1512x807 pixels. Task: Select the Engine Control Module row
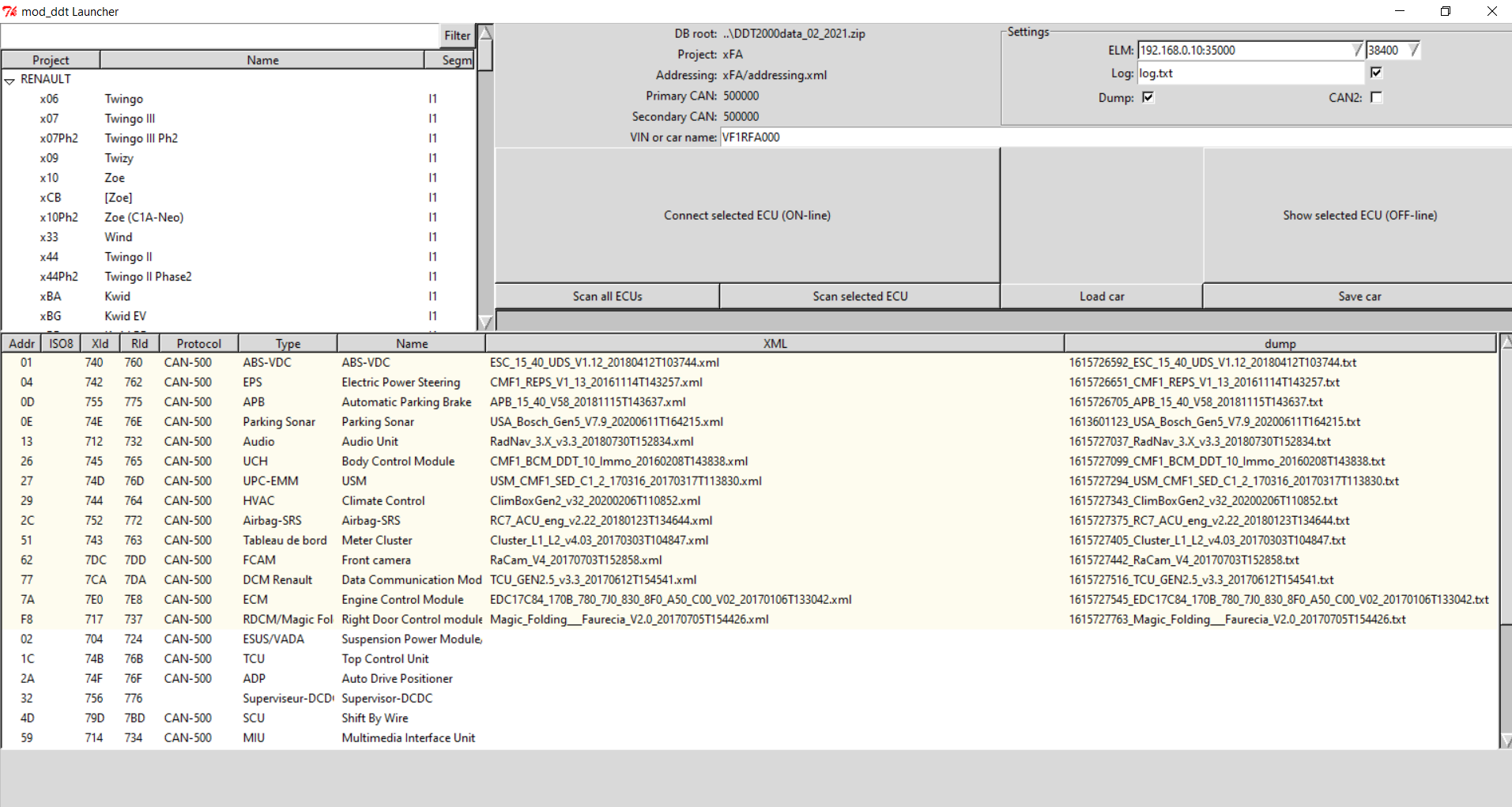pyautogui.click(x=749, y=600)
